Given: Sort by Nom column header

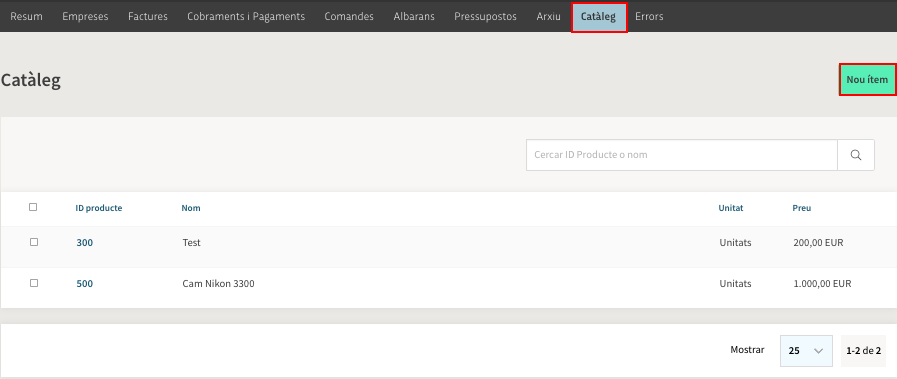Looking at the screenshot, I should (191, 208).
